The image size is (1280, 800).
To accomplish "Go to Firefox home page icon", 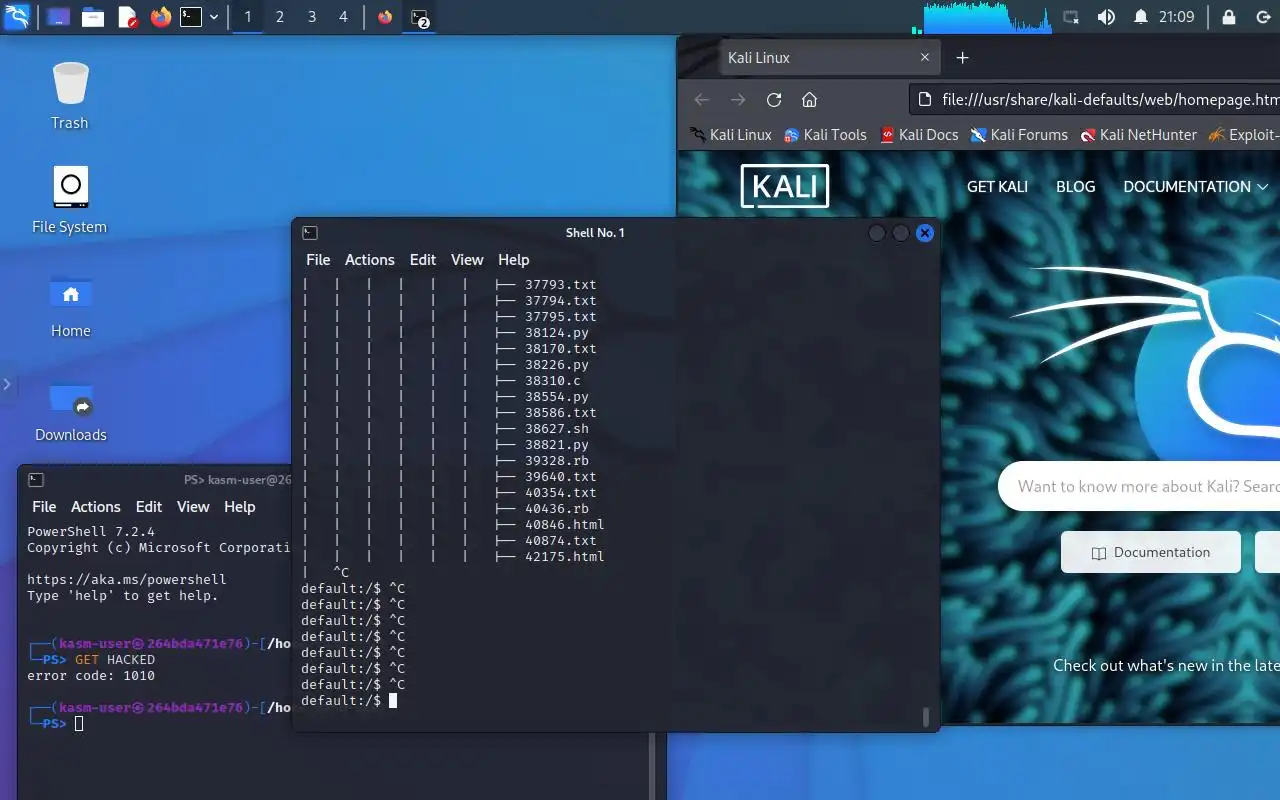I will [x=810, y=100].
